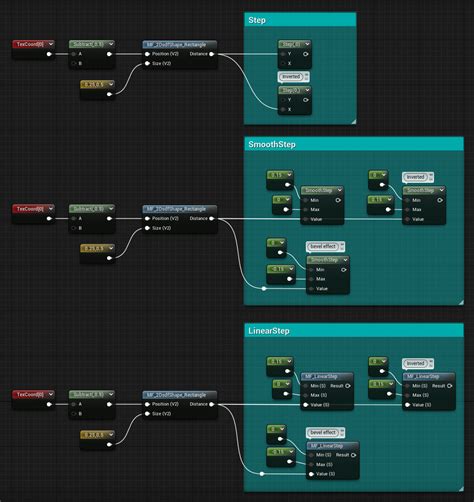Select the MF_2DsdfShape_Rectangle node header in the bottom row

pyautogui.click(x=180, y=395)
